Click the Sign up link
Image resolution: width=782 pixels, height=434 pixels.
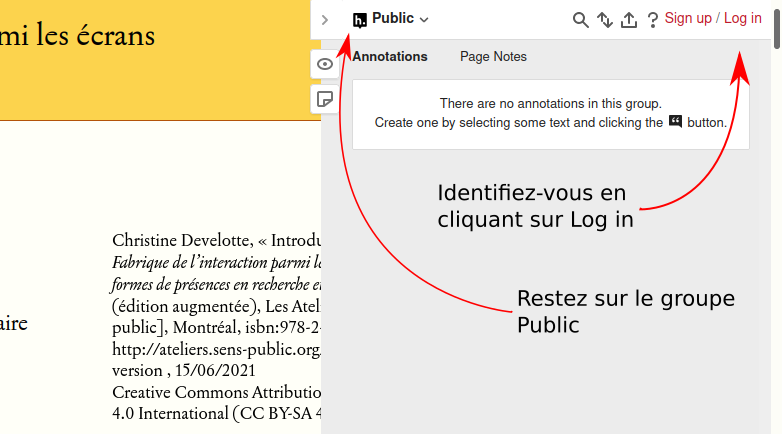pyautogui.click(x=688, y=19)
